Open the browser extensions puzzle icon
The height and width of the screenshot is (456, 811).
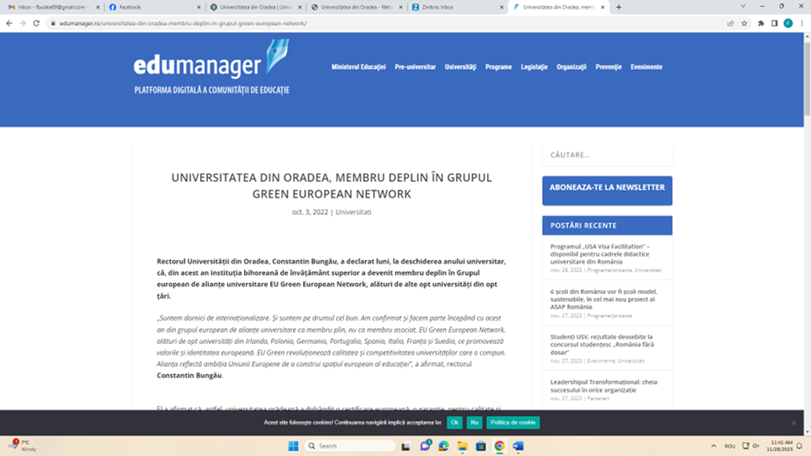coord(761,23)
